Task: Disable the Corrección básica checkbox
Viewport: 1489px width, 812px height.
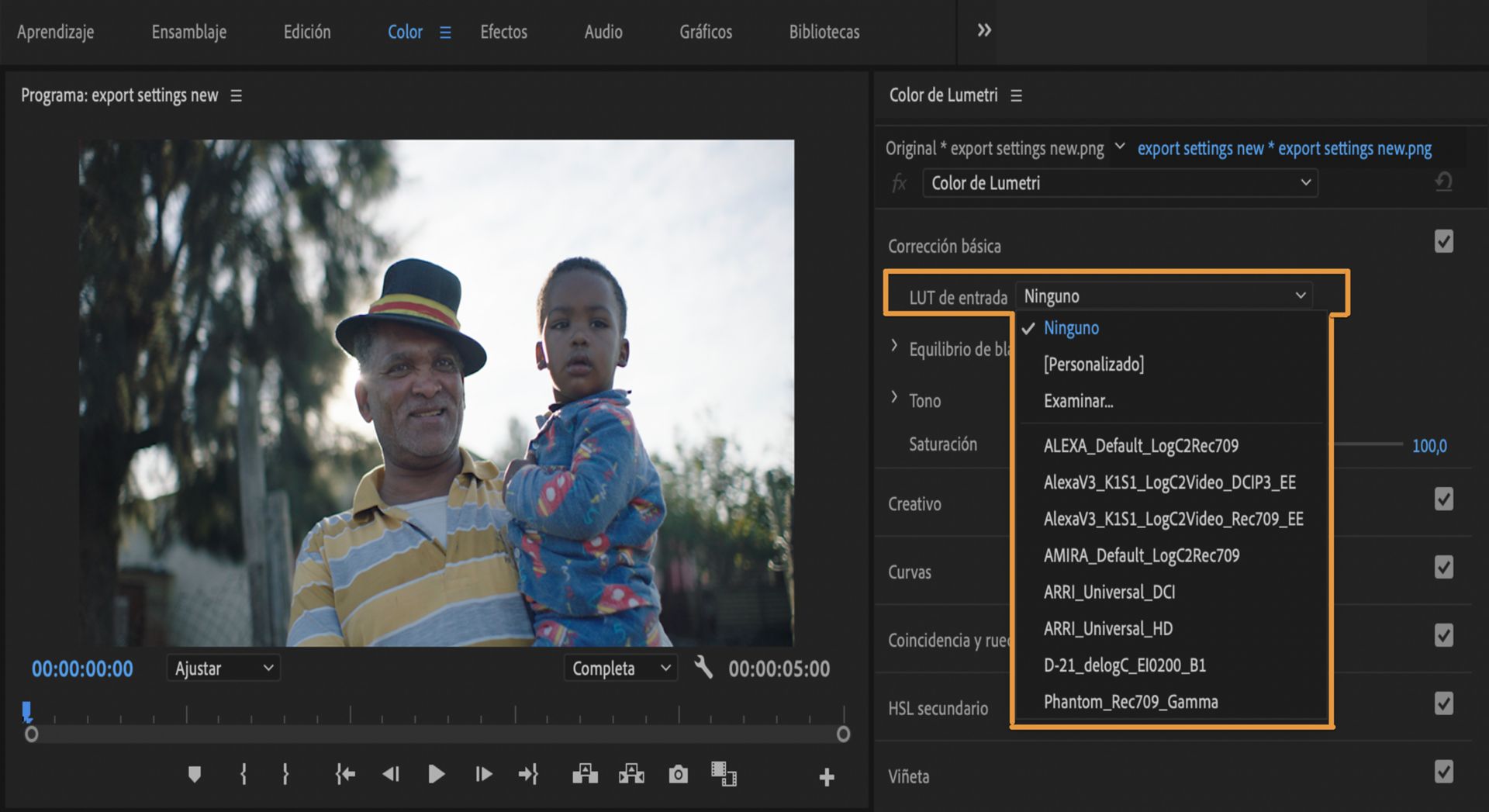Action: pyautogui.click(x=1443, y=242)
